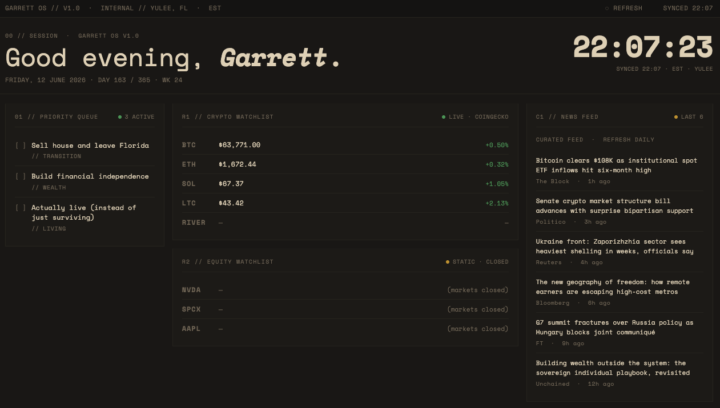720x408 pixels.
Task: Check the 'Sell house and leave Florida' checkbox
Action: point(20,145)
